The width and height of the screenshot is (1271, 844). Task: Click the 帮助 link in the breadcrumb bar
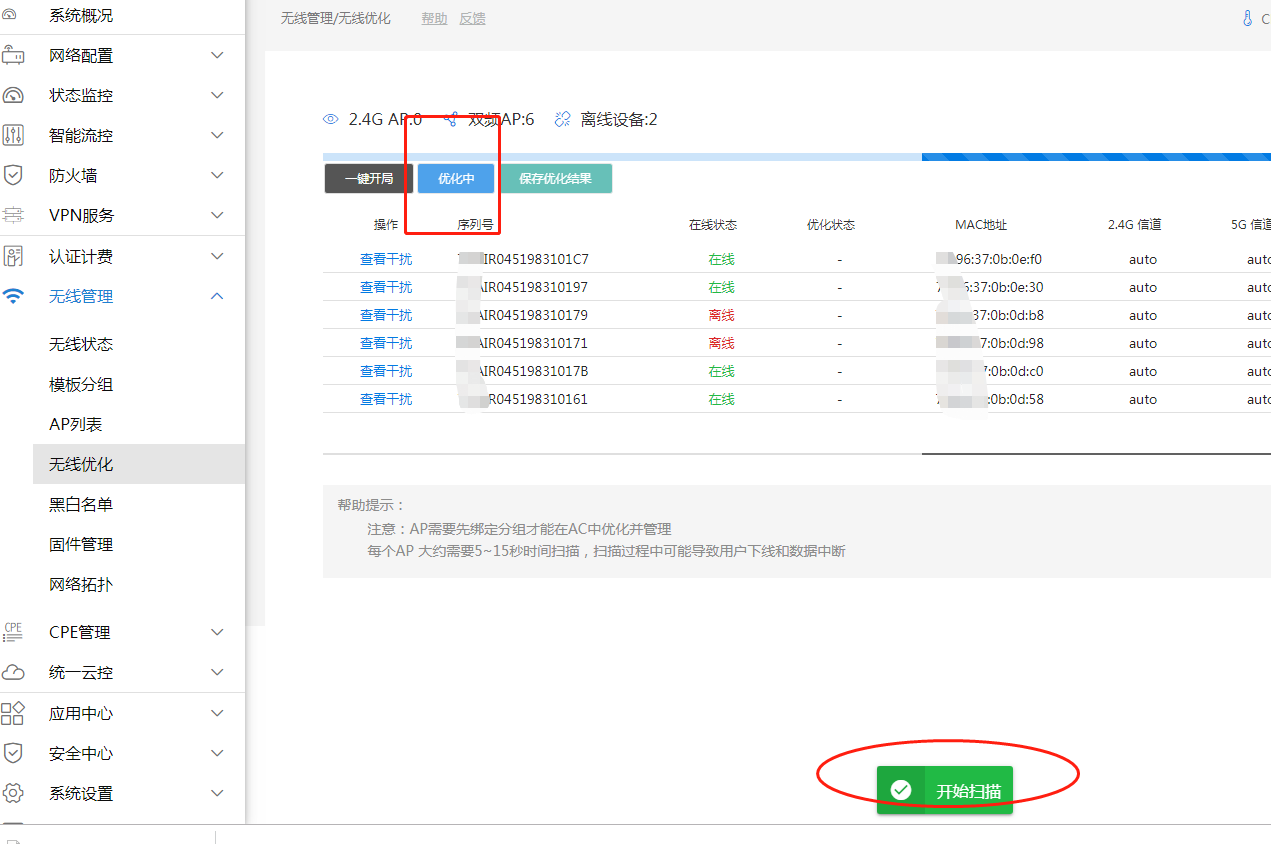tap(434, 19)
